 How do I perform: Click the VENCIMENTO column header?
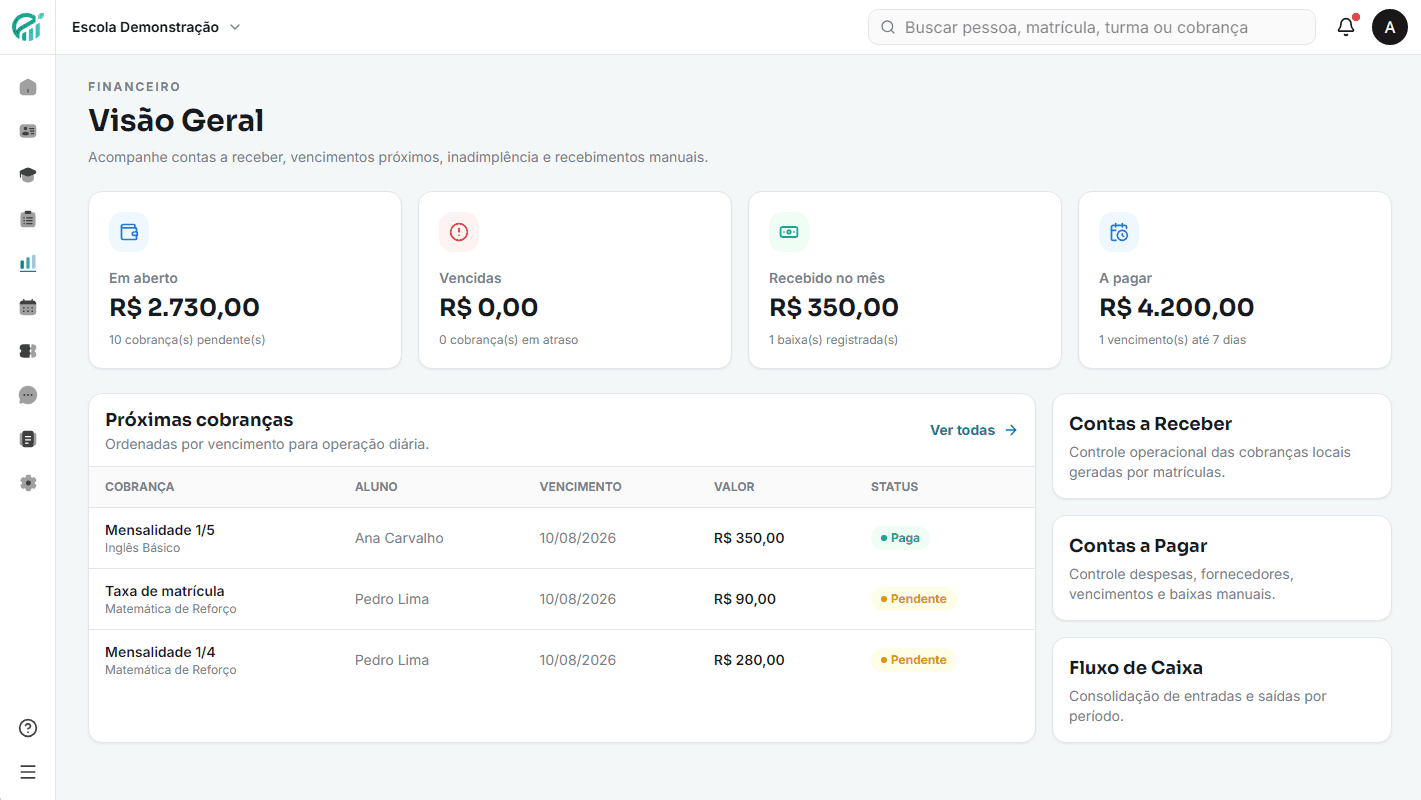(580, 487)
